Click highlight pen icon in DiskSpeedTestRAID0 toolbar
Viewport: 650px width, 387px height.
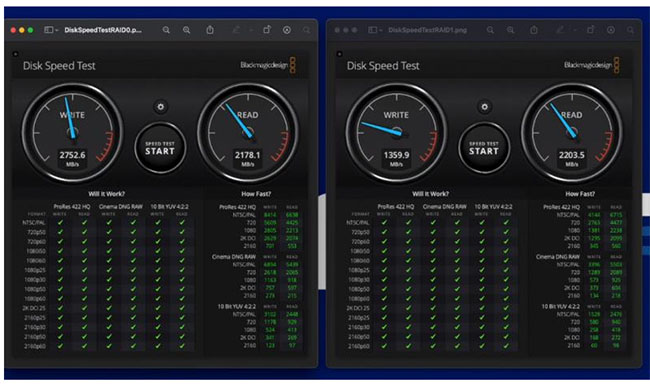pyautogui.click(x=236, y=30)
